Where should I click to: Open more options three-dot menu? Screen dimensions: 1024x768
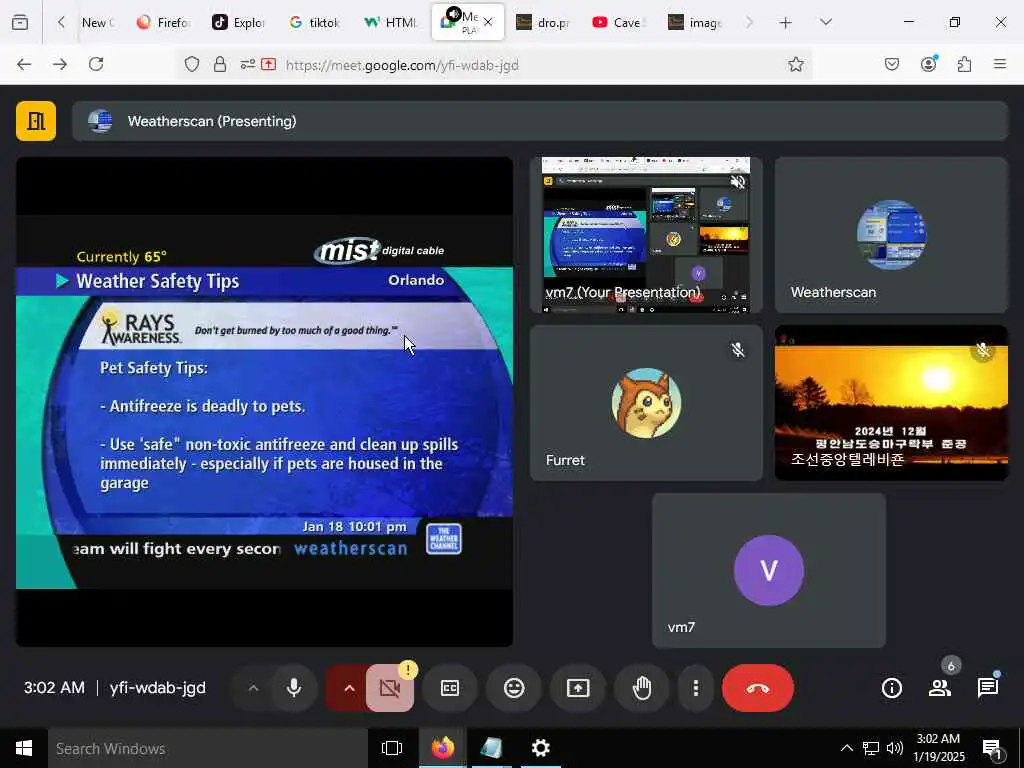point(696,688)
